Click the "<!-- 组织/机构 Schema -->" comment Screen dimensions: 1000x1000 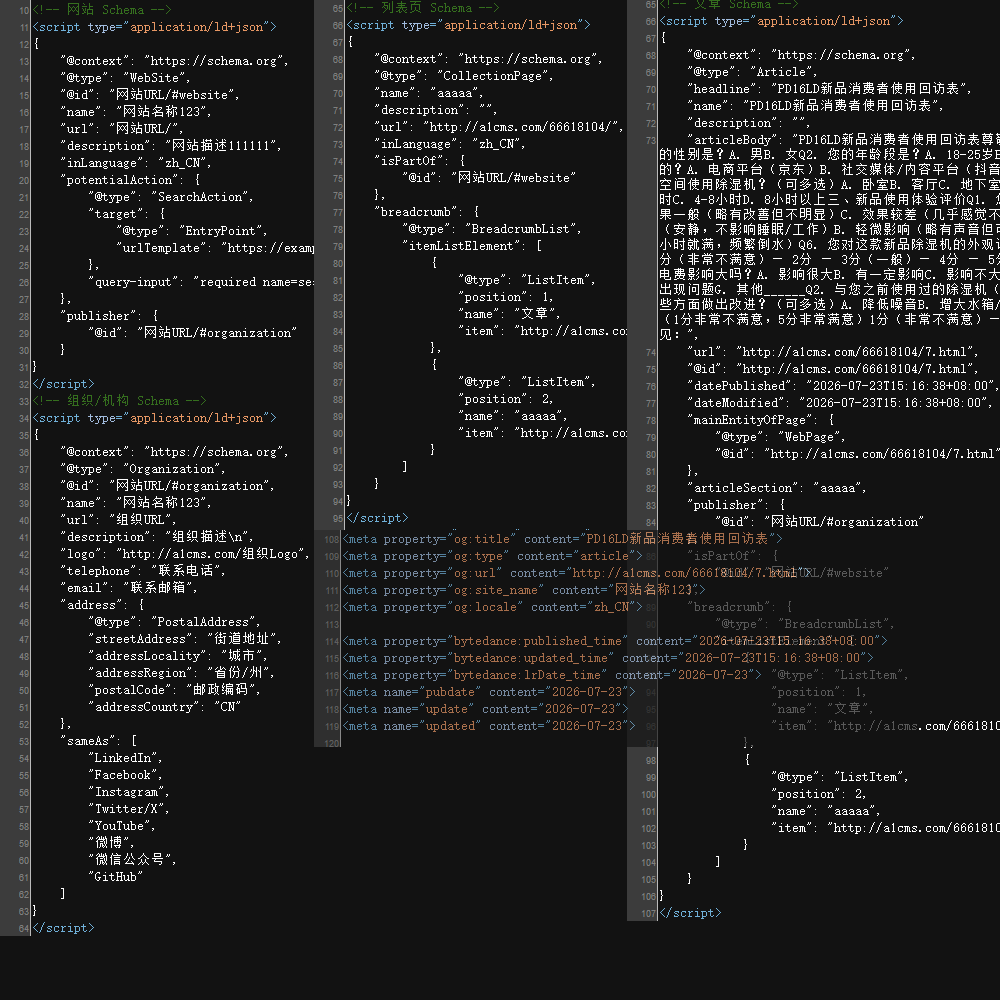[x=119, y=401]
